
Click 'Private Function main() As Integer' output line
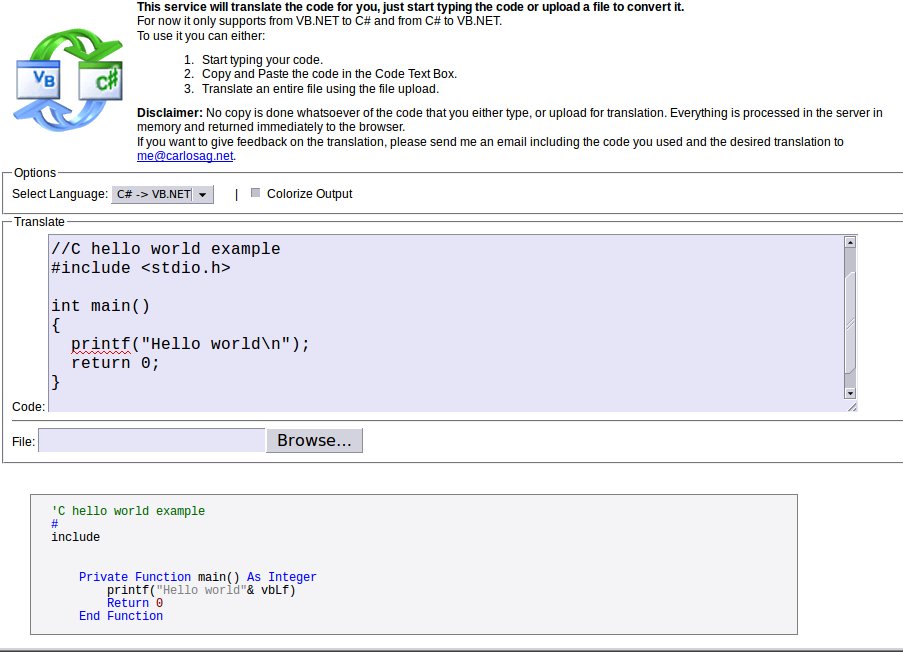[198, 577]
